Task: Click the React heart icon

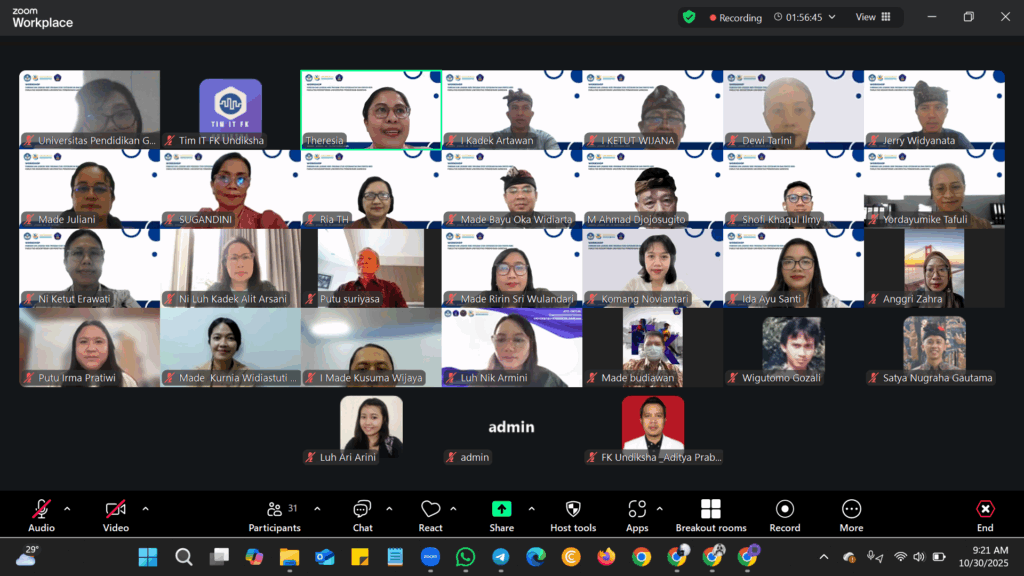Action: click(x=430, y=515)
